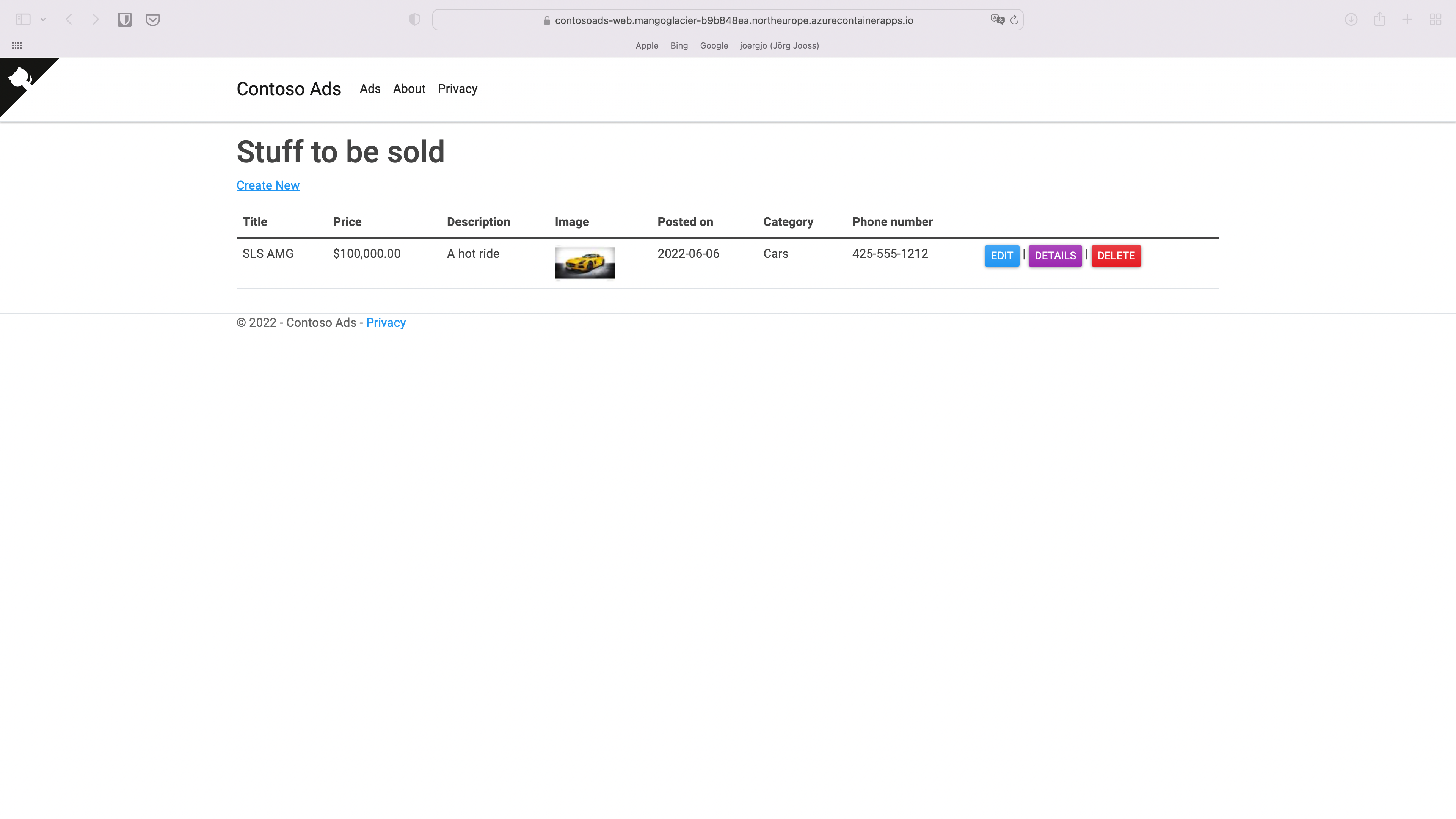Image resolution: width=1456 pixels, height=819 pixels.
Task: Select the joergjo profile menu
Action: coord(779,45)
